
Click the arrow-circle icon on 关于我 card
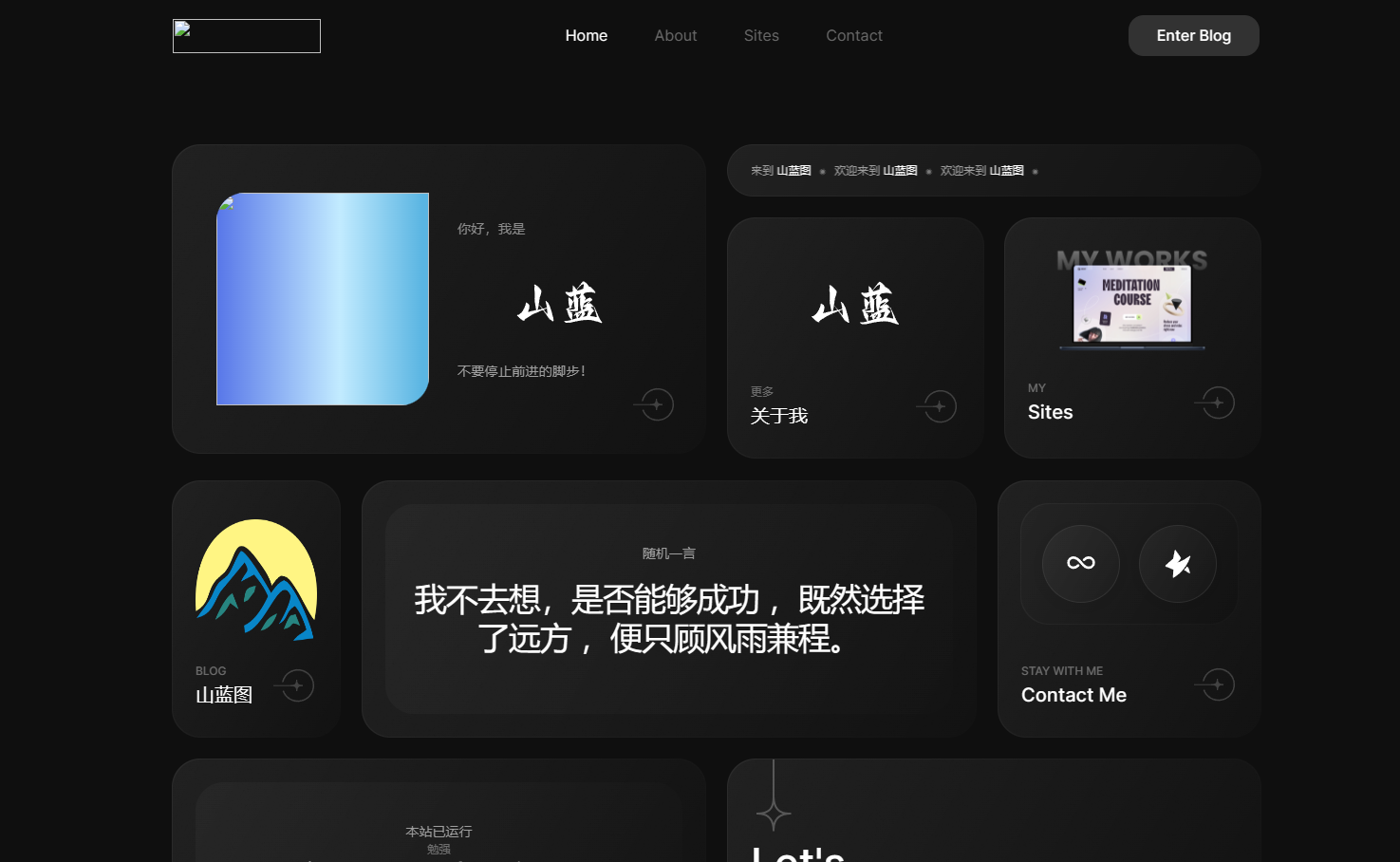[x=936, y=405]
